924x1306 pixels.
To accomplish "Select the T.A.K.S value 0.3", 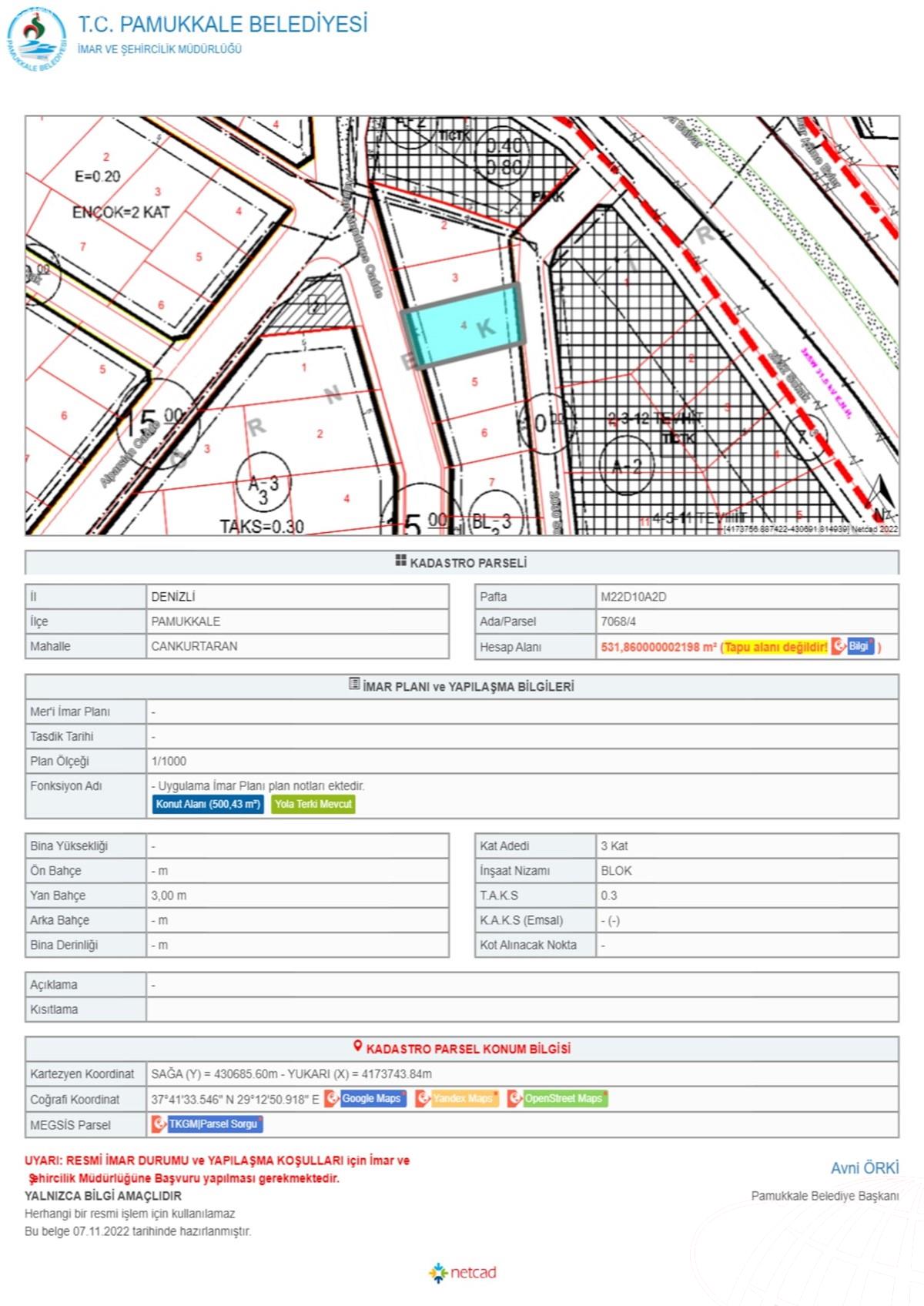I will coord(609,896).
